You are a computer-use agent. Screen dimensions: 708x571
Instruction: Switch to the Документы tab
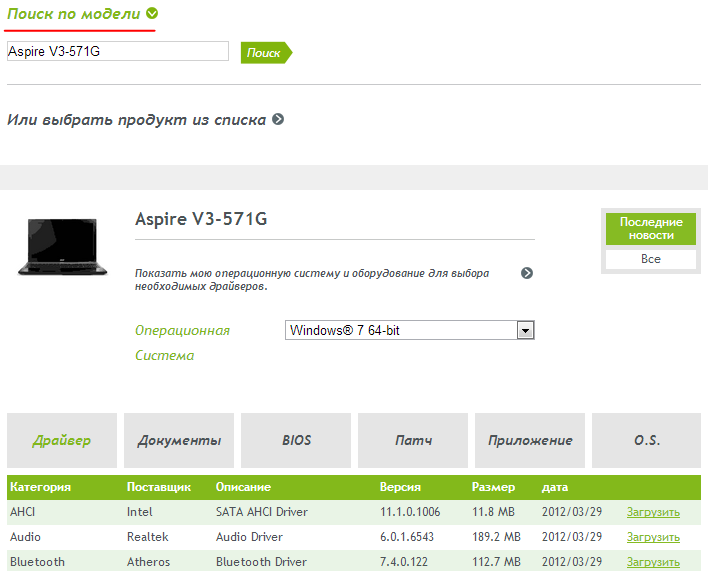179,440
